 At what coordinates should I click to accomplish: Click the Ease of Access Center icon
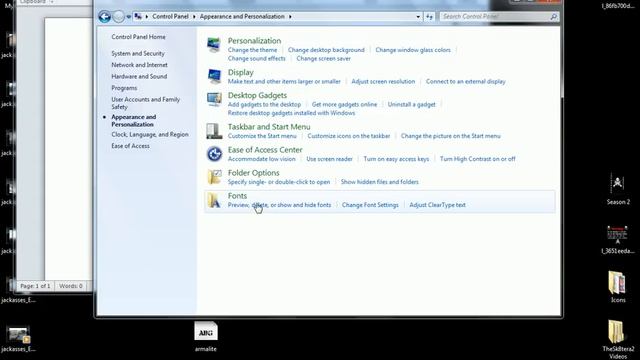click(214, 154)
